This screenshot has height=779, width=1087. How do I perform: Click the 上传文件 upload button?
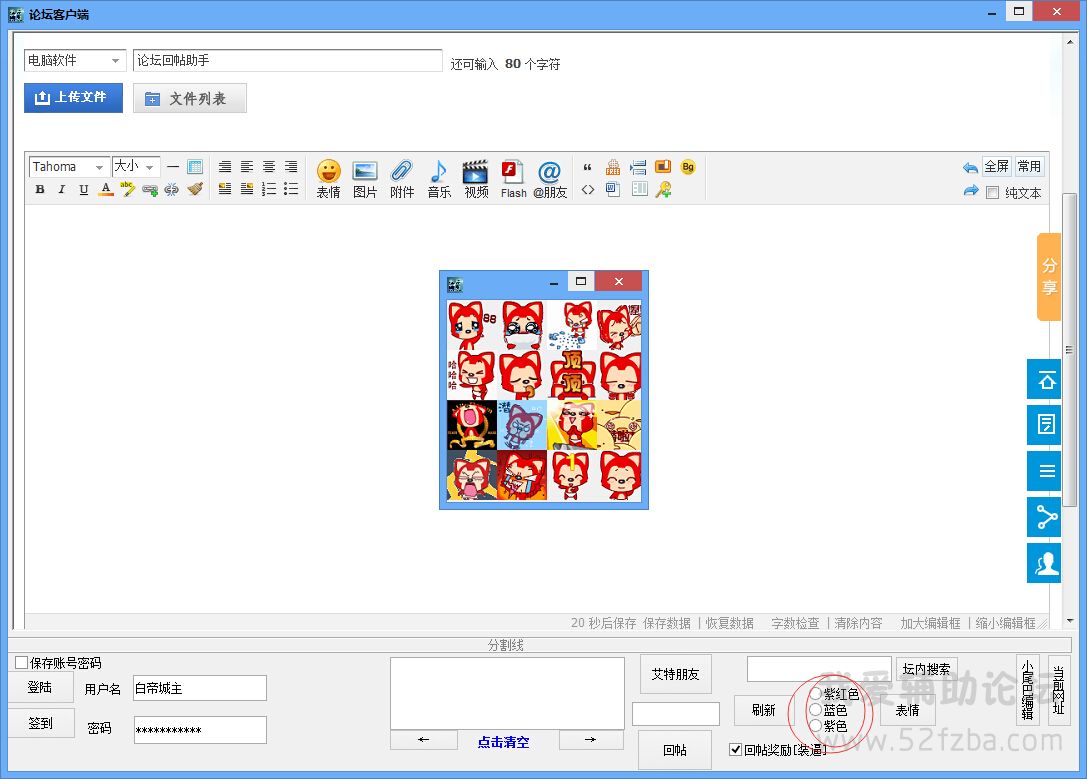73,98
